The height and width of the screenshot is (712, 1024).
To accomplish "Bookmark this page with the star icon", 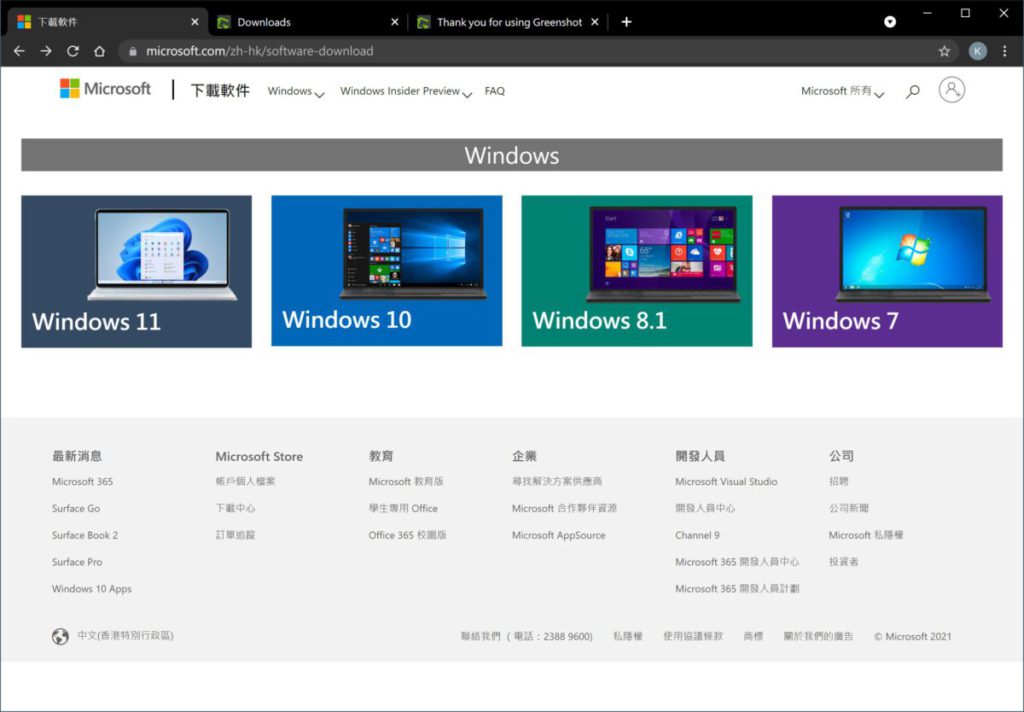I will point(944,51).
